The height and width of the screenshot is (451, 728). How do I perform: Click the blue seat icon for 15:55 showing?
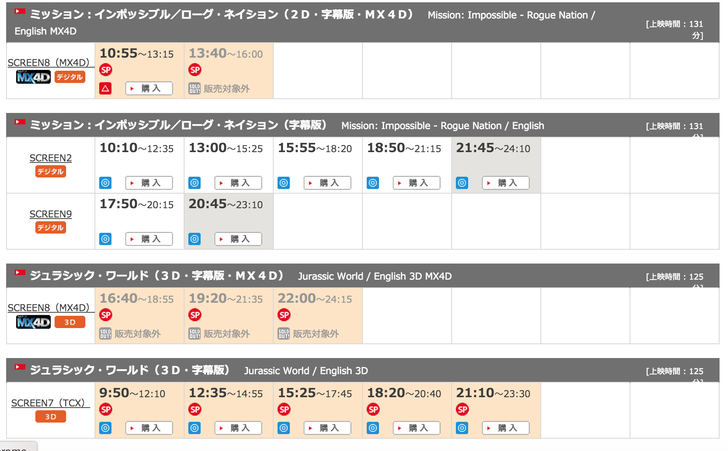[x=284, y=183]
